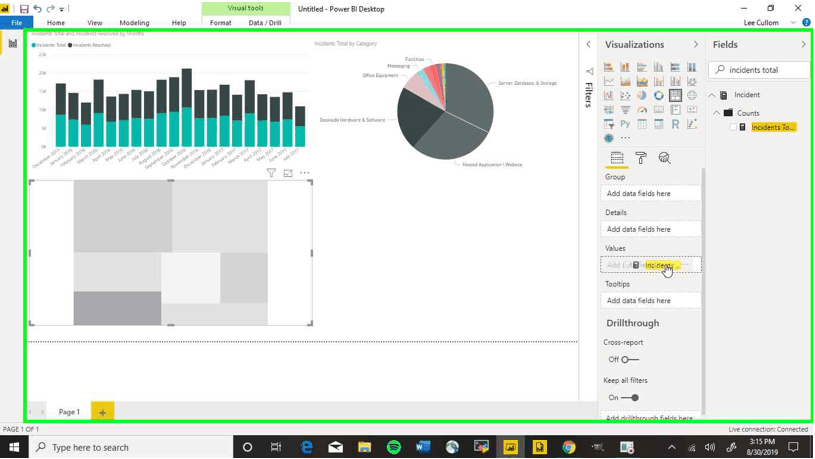Select the table visualization
Viewport: 815px width, 459px height.
pos(642,124)
